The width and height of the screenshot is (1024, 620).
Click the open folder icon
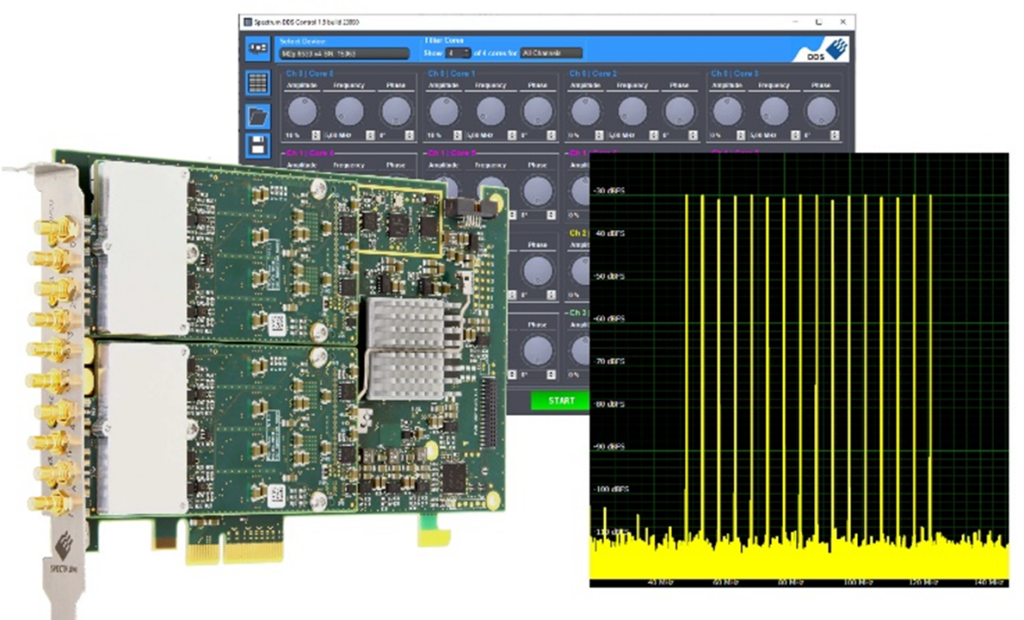tap(257, 116)
